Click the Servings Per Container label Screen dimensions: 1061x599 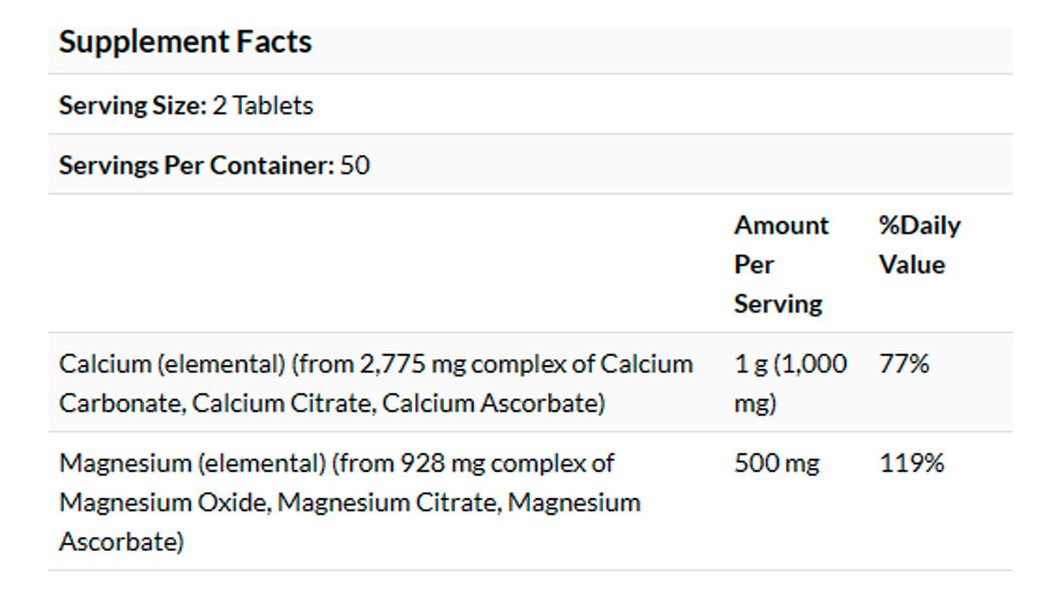point(195,165)
